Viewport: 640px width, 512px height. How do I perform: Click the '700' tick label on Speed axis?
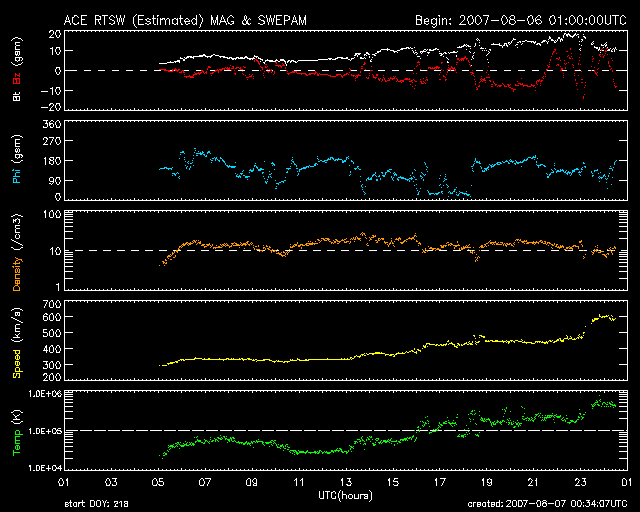pyautogui.click(x=52, y=304)
